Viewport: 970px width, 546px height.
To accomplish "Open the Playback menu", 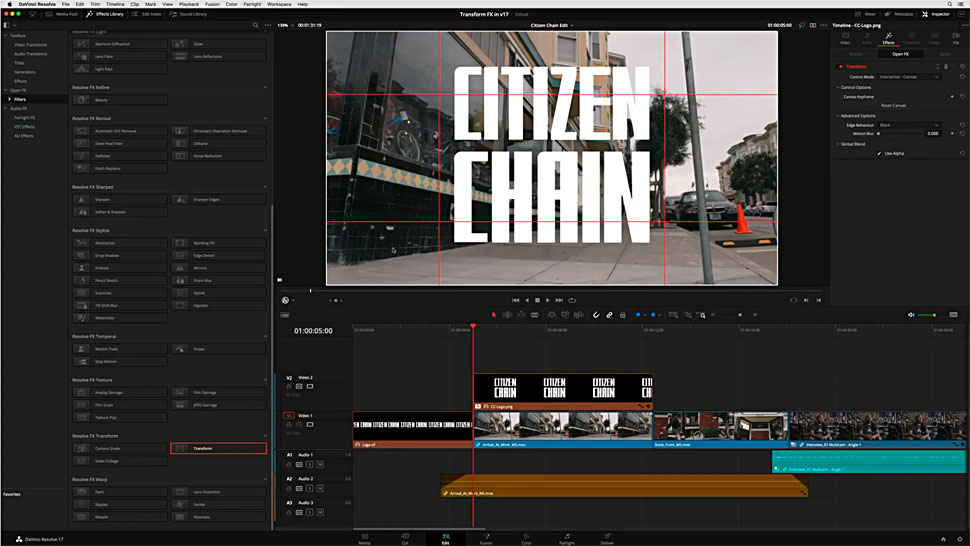I will pyautogui.click(x=189, y=4).
